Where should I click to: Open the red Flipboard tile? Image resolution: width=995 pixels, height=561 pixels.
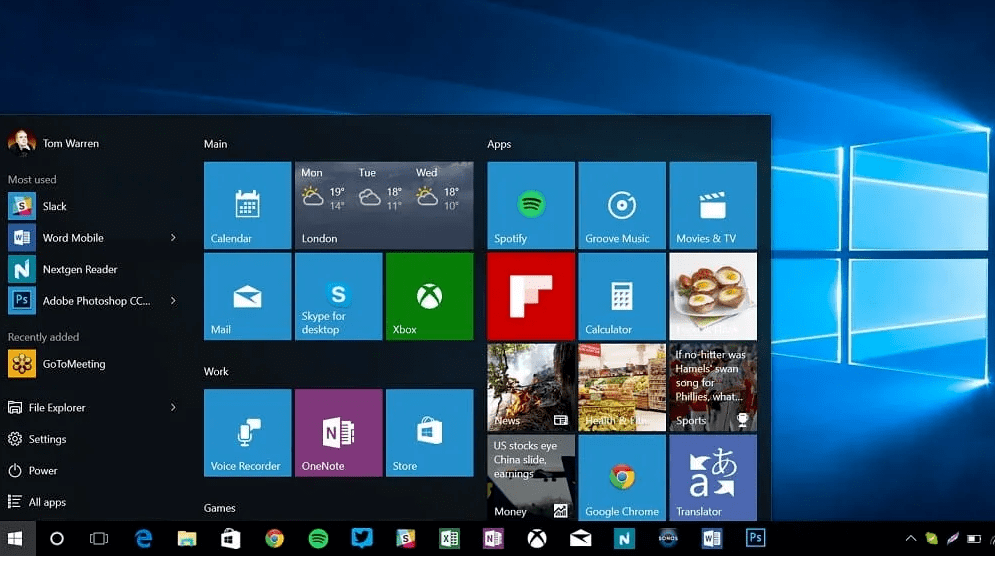(530, 296)
